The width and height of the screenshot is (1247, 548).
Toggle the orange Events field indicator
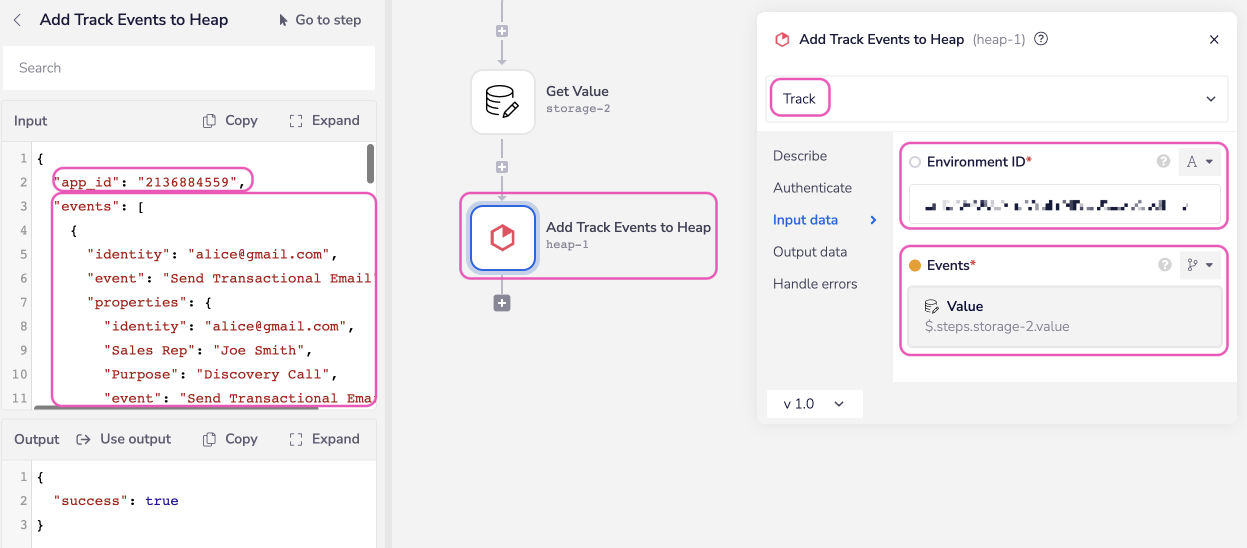915,266
